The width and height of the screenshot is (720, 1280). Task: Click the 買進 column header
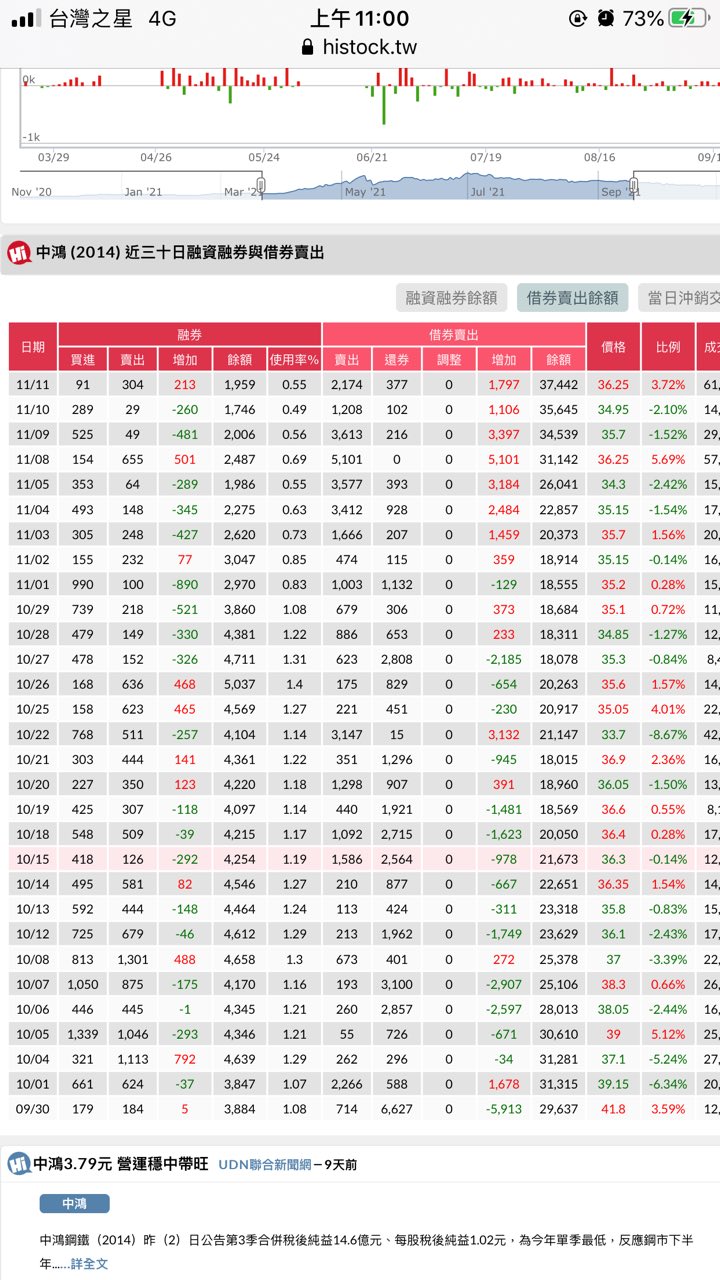[82, 360]
